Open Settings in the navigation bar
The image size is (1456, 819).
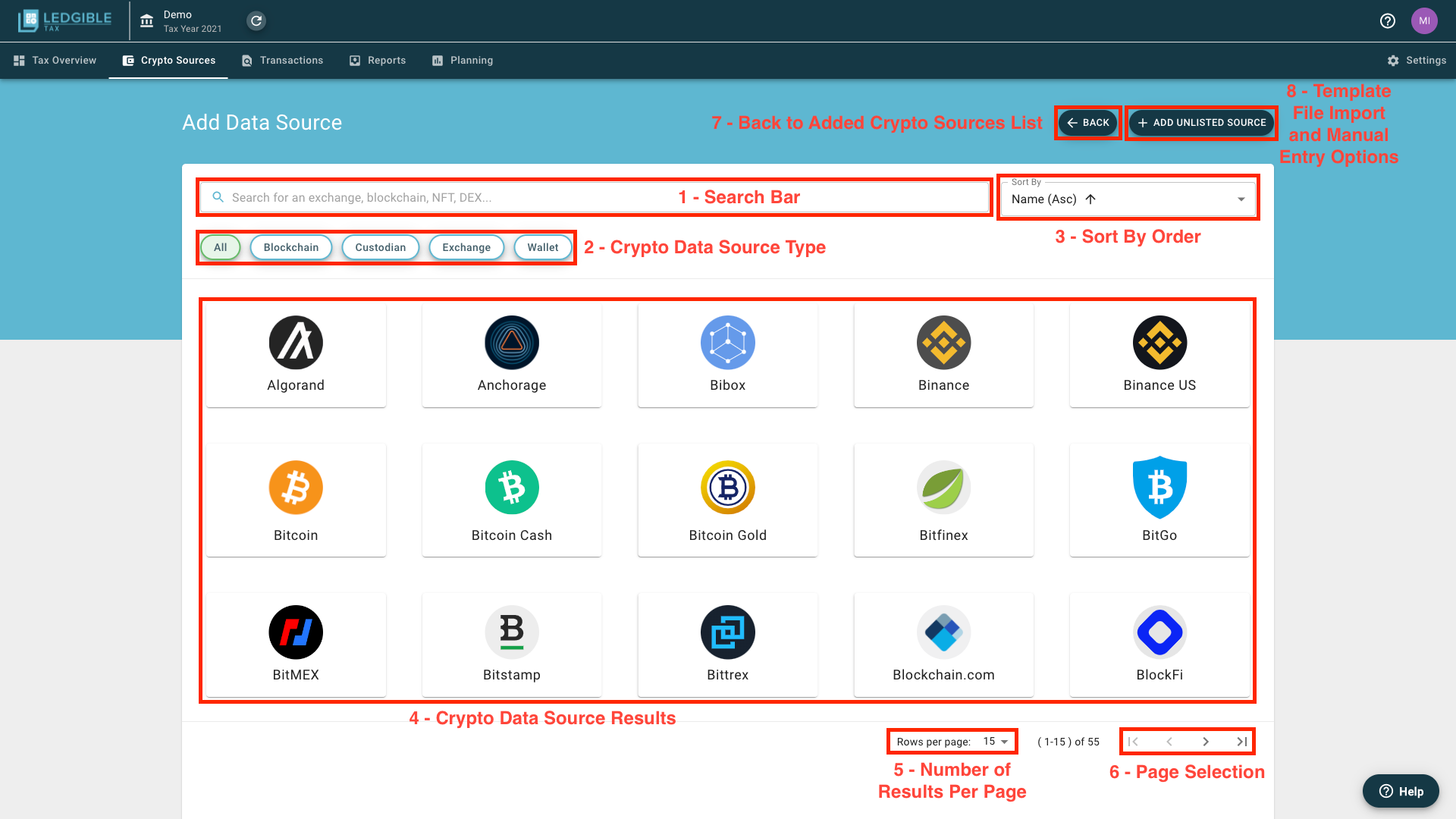(1417, 61)
